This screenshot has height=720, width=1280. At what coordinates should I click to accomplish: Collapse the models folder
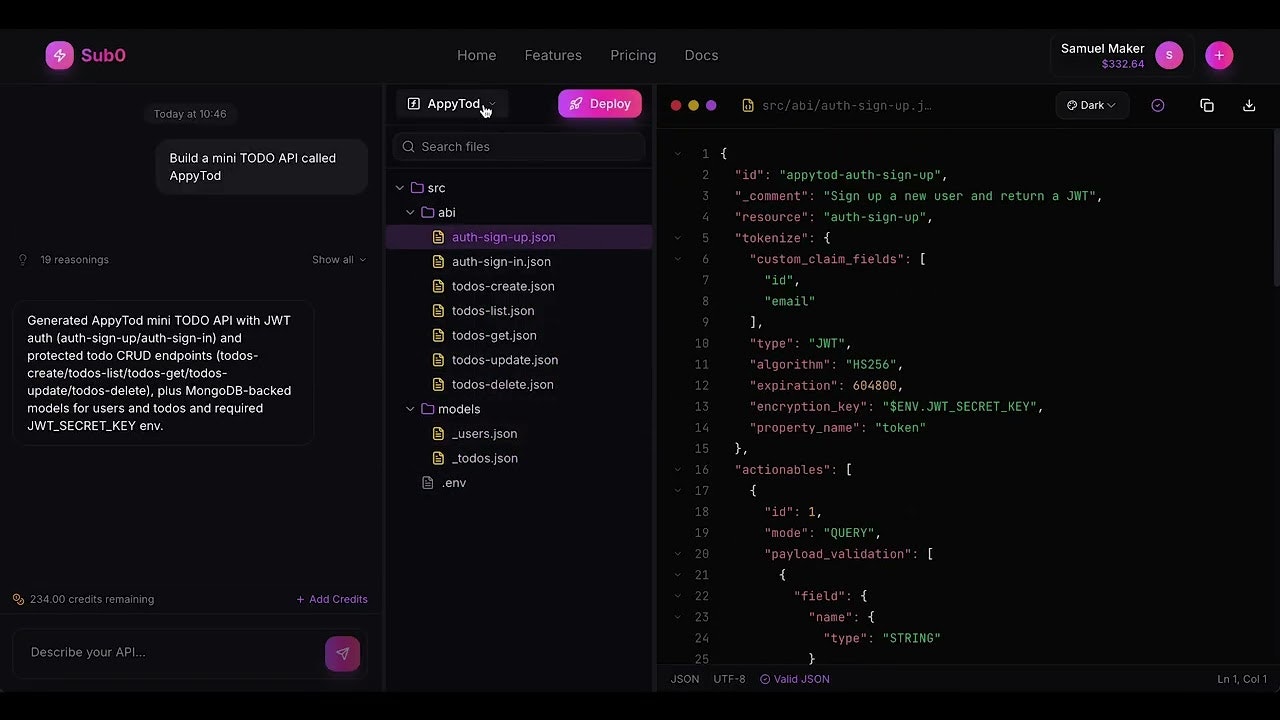click(x=410, y=409)
